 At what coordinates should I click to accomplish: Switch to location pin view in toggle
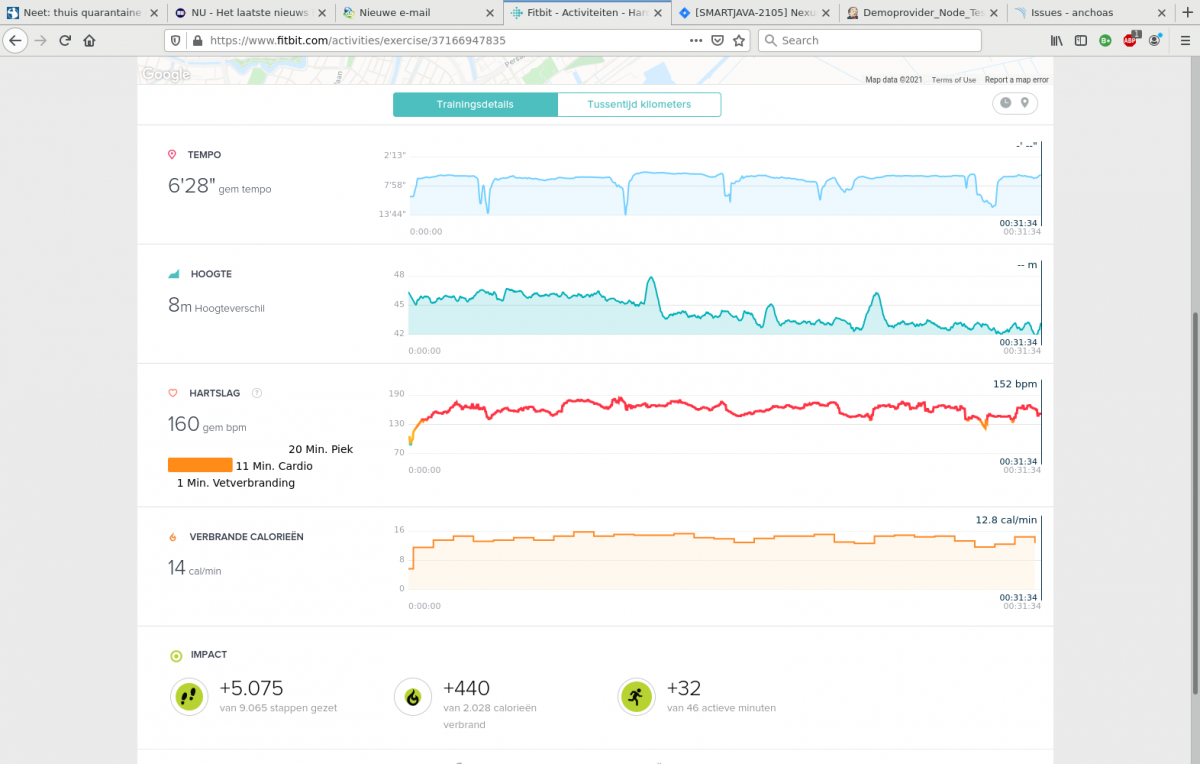point(1025,103)
